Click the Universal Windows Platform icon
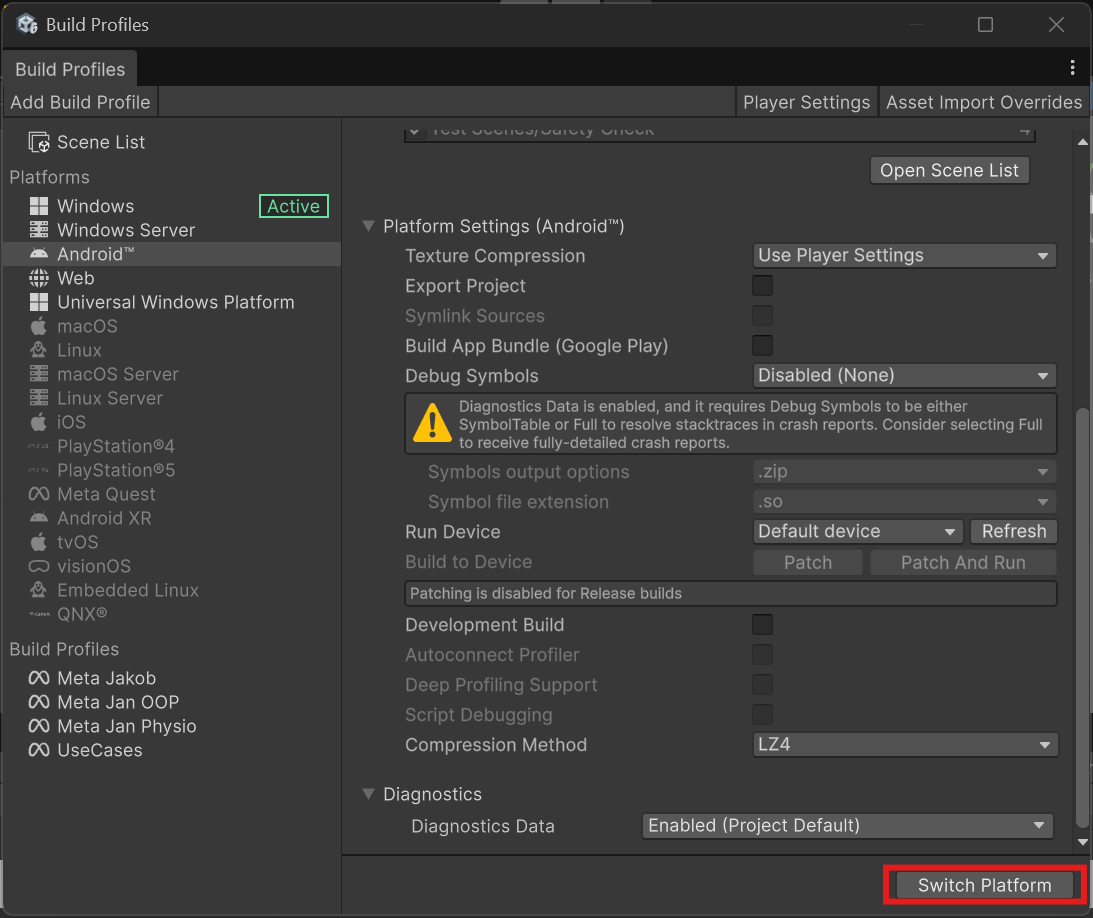This screenshot has width=1093, height=918. pos(39,303)
